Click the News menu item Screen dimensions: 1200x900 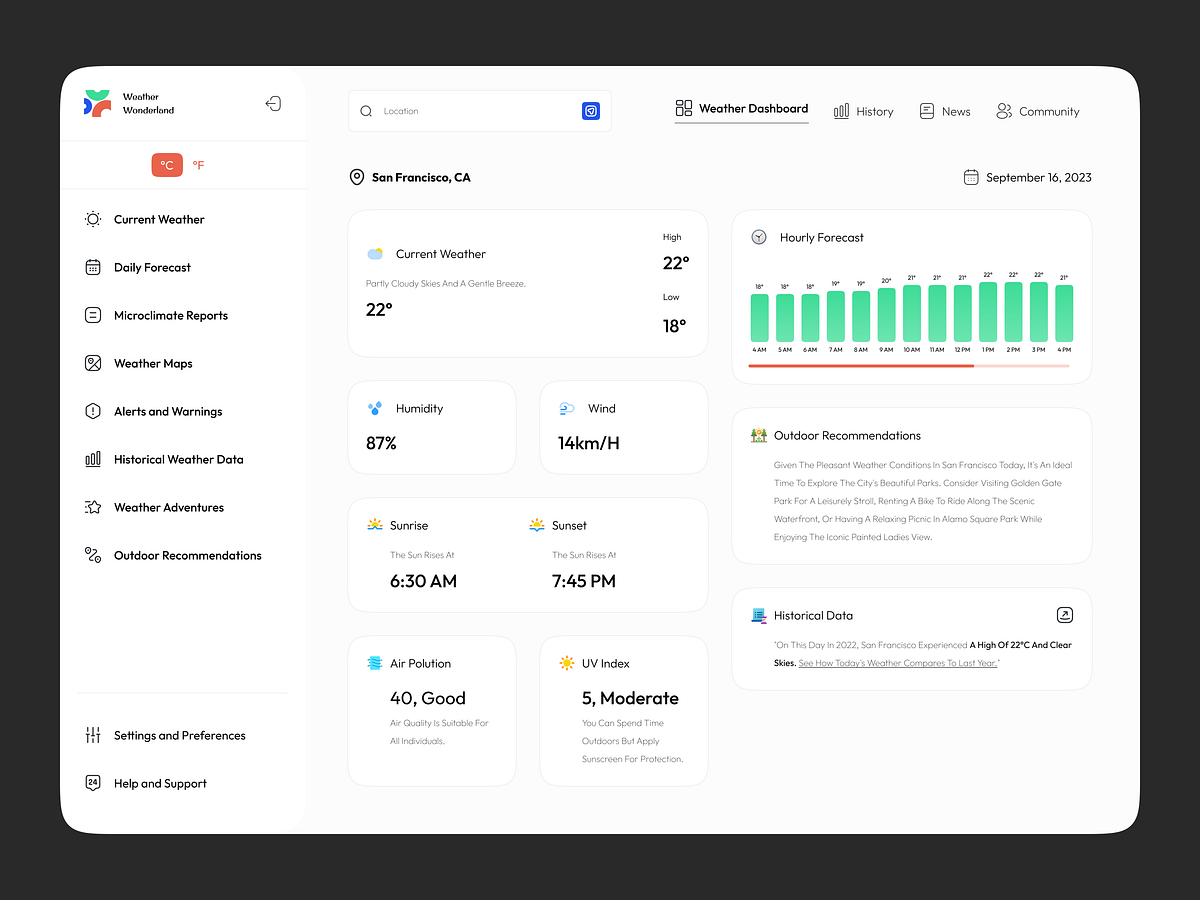click(944, 111)
